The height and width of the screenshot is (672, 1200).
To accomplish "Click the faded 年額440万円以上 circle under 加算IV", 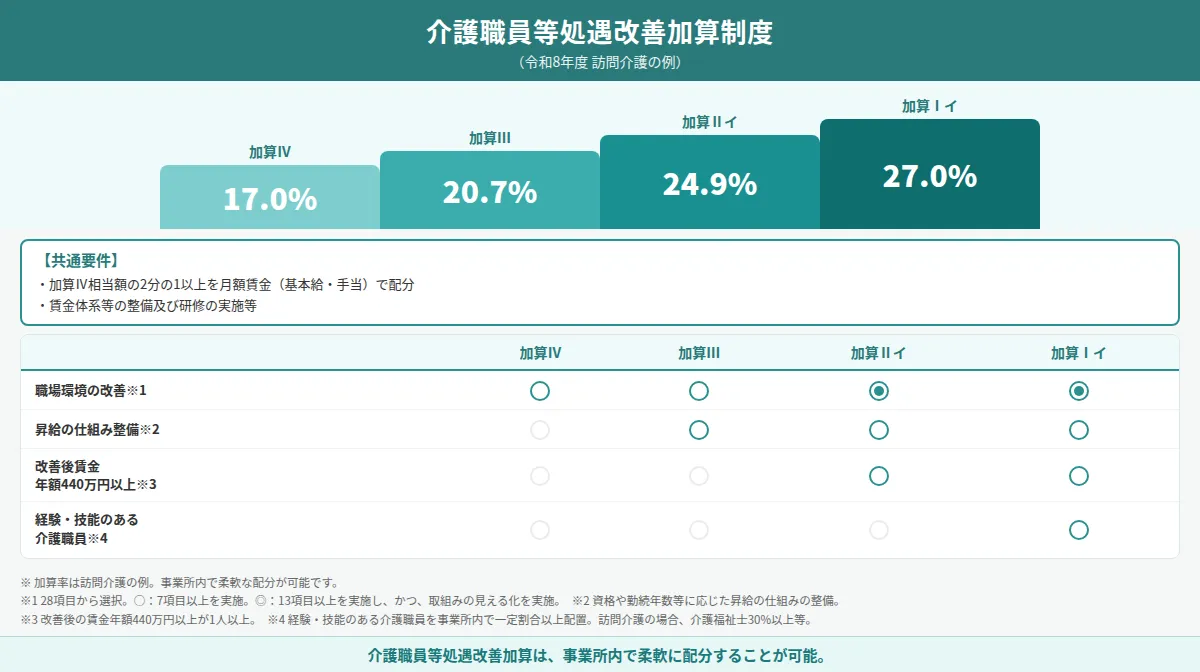I will pyautogui.click(x=540, y=476).
